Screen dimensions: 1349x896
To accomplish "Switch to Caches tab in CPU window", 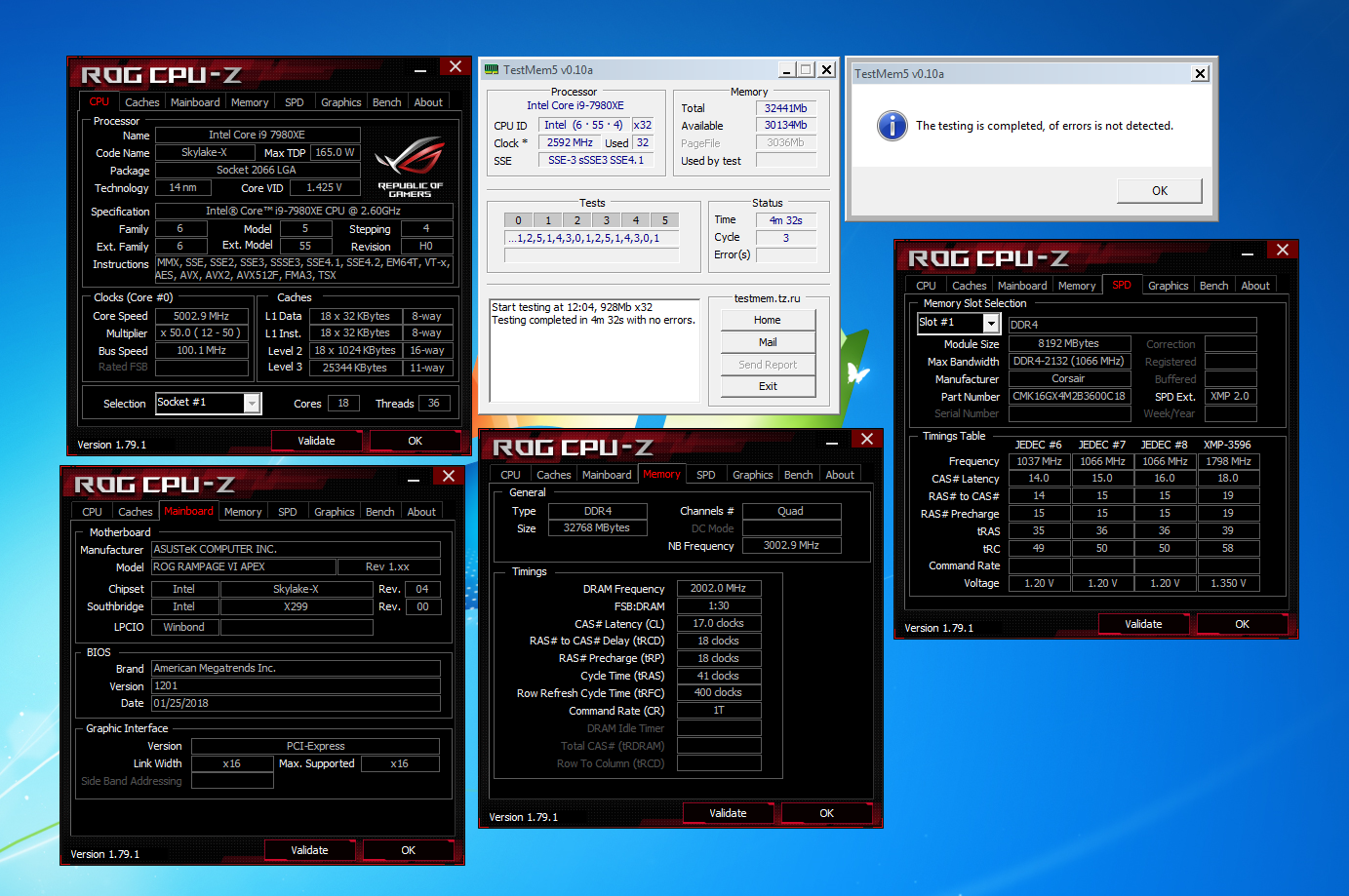I will pos(141,102).
